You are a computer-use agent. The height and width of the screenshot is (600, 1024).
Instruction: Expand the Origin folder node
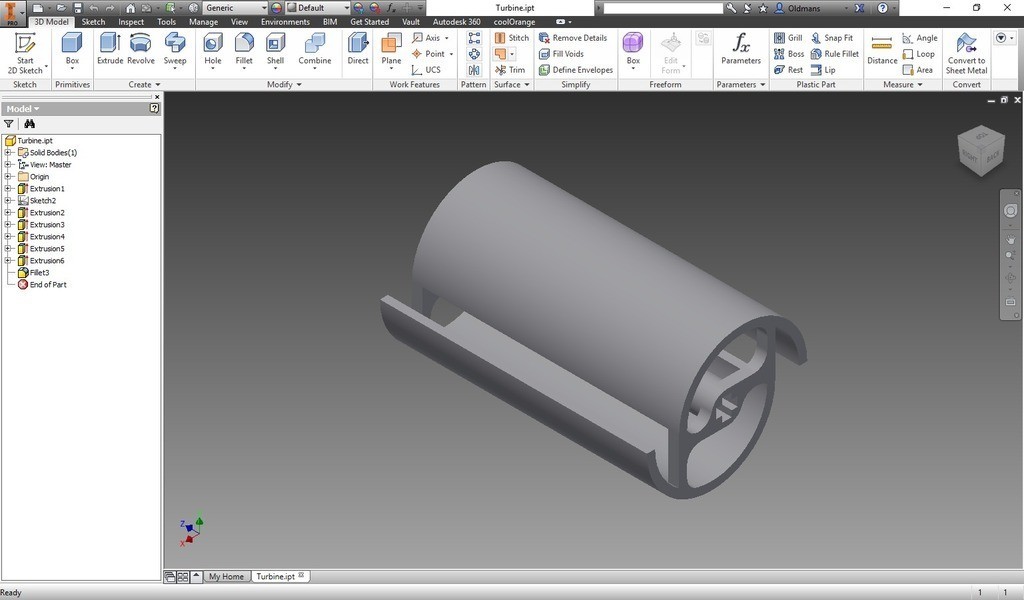8,177
